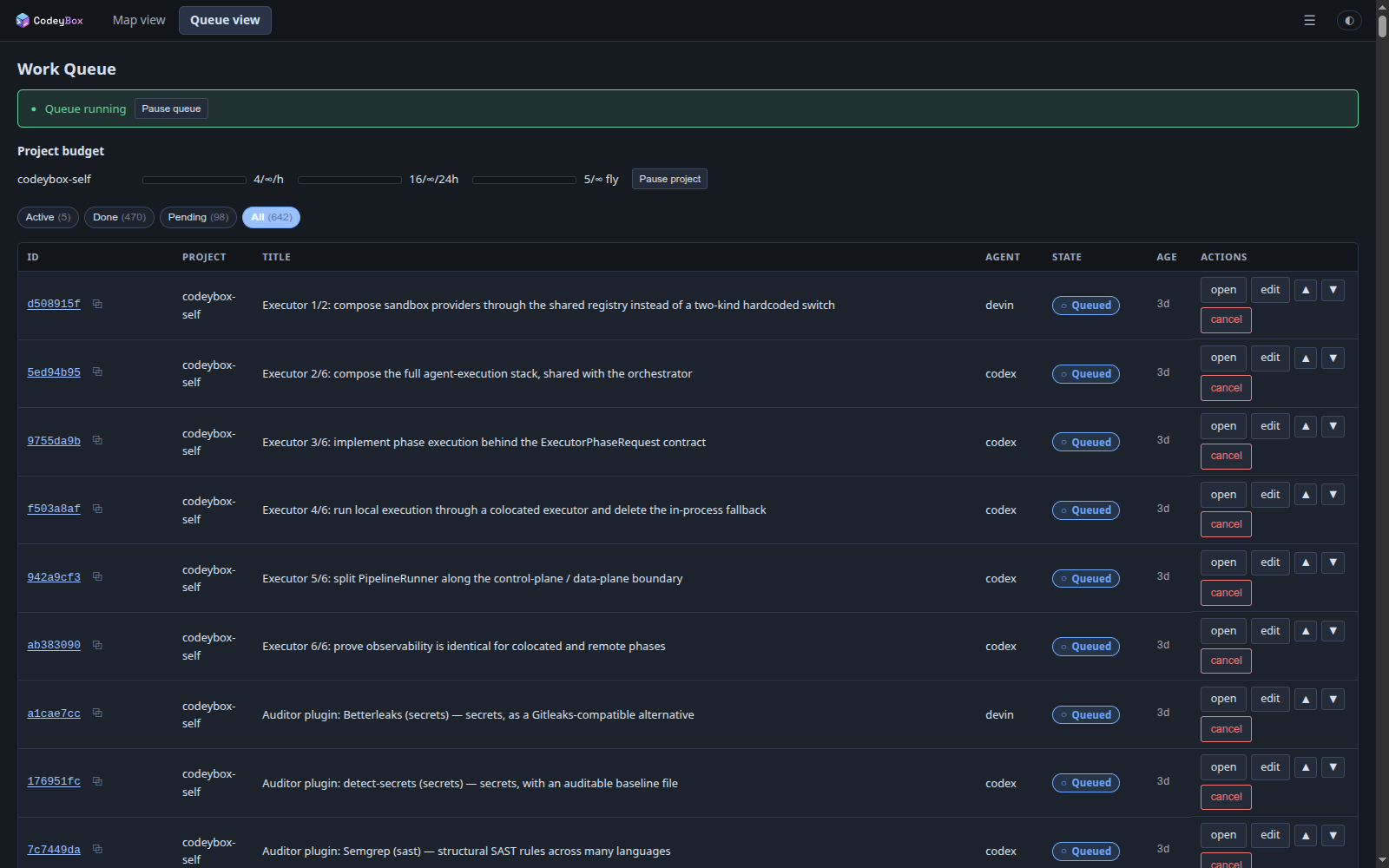Open task link d508915f

[x=54, y=304]
